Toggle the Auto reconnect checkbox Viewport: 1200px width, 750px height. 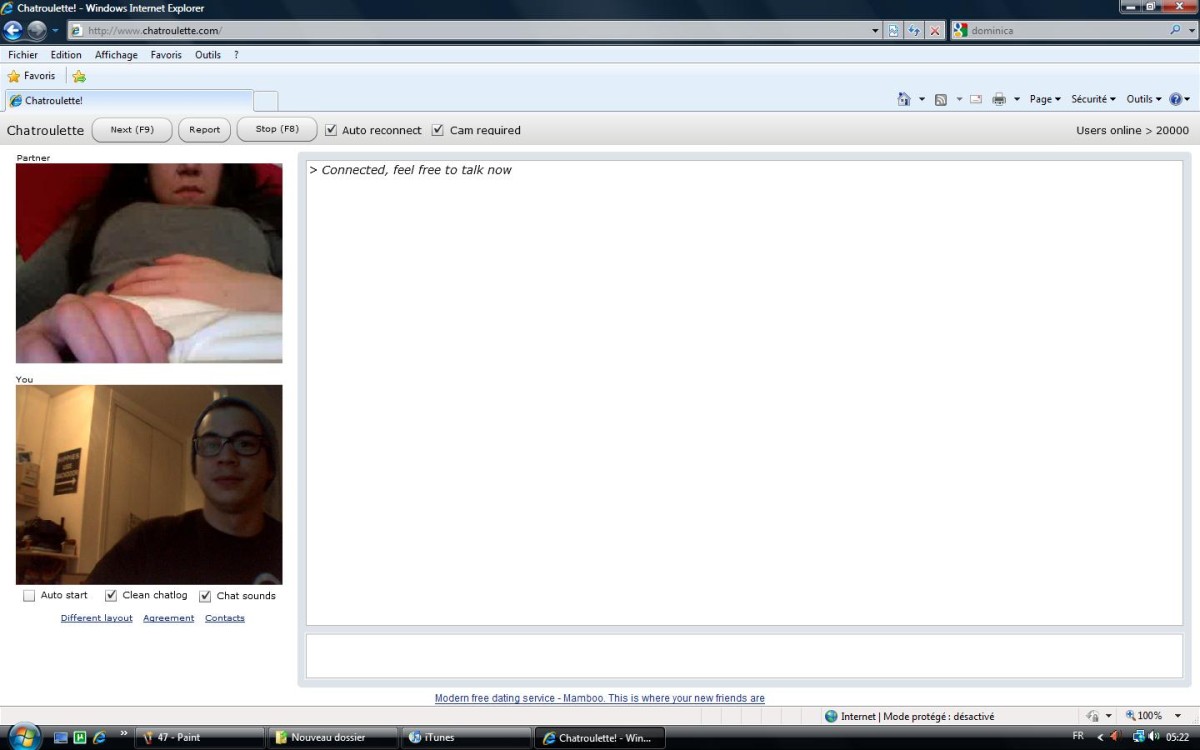pyautogui.click(x=331, y=130)
